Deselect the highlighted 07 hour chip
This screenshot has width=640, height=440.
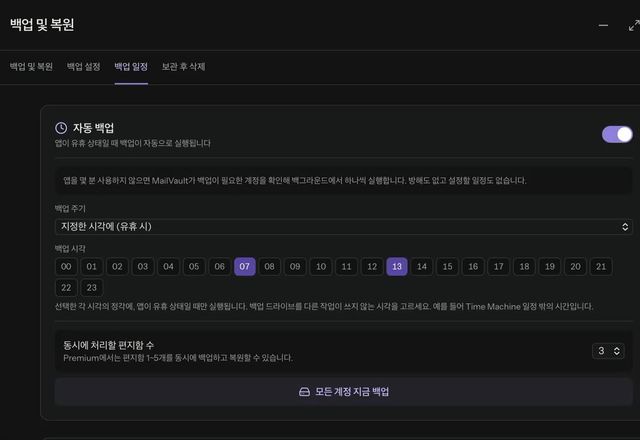pos(245,267)
